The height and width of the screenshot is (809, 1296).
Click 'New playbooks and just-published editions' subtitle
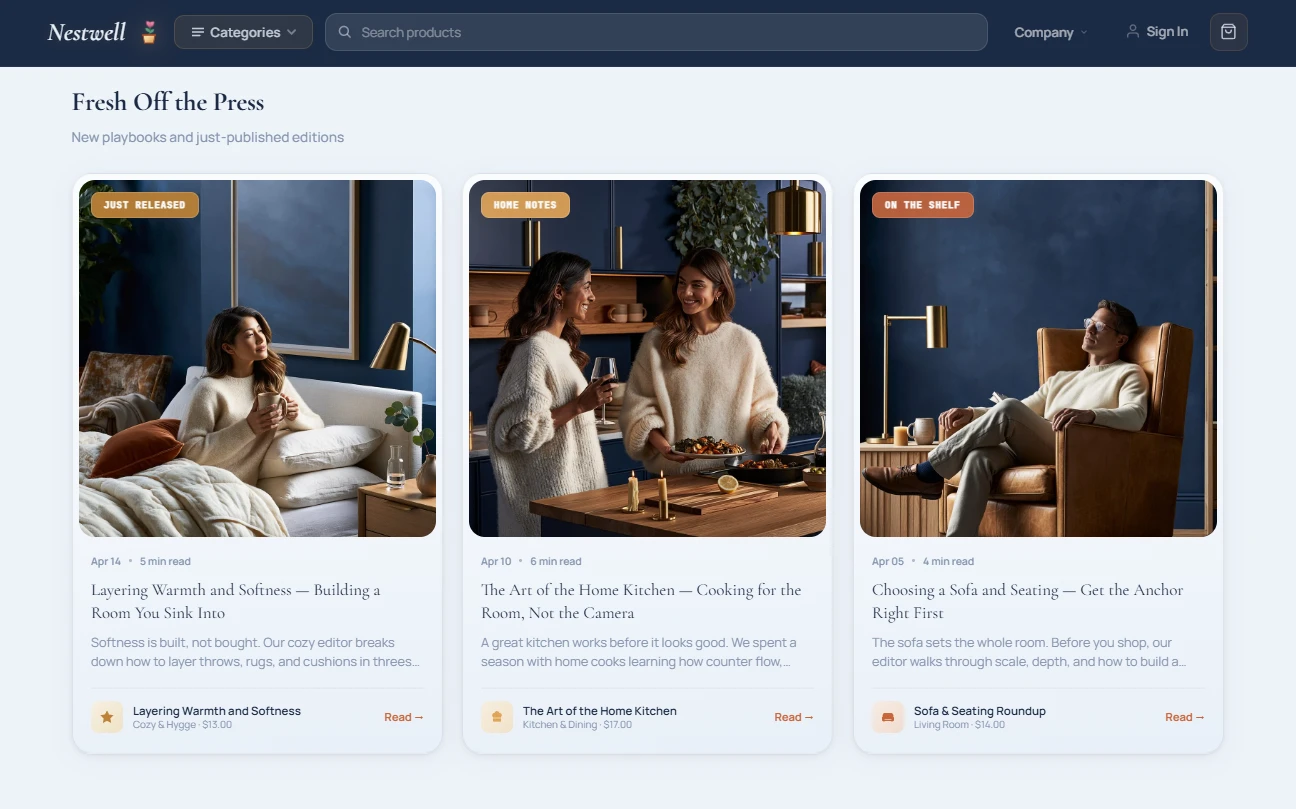tap(208, 137)
